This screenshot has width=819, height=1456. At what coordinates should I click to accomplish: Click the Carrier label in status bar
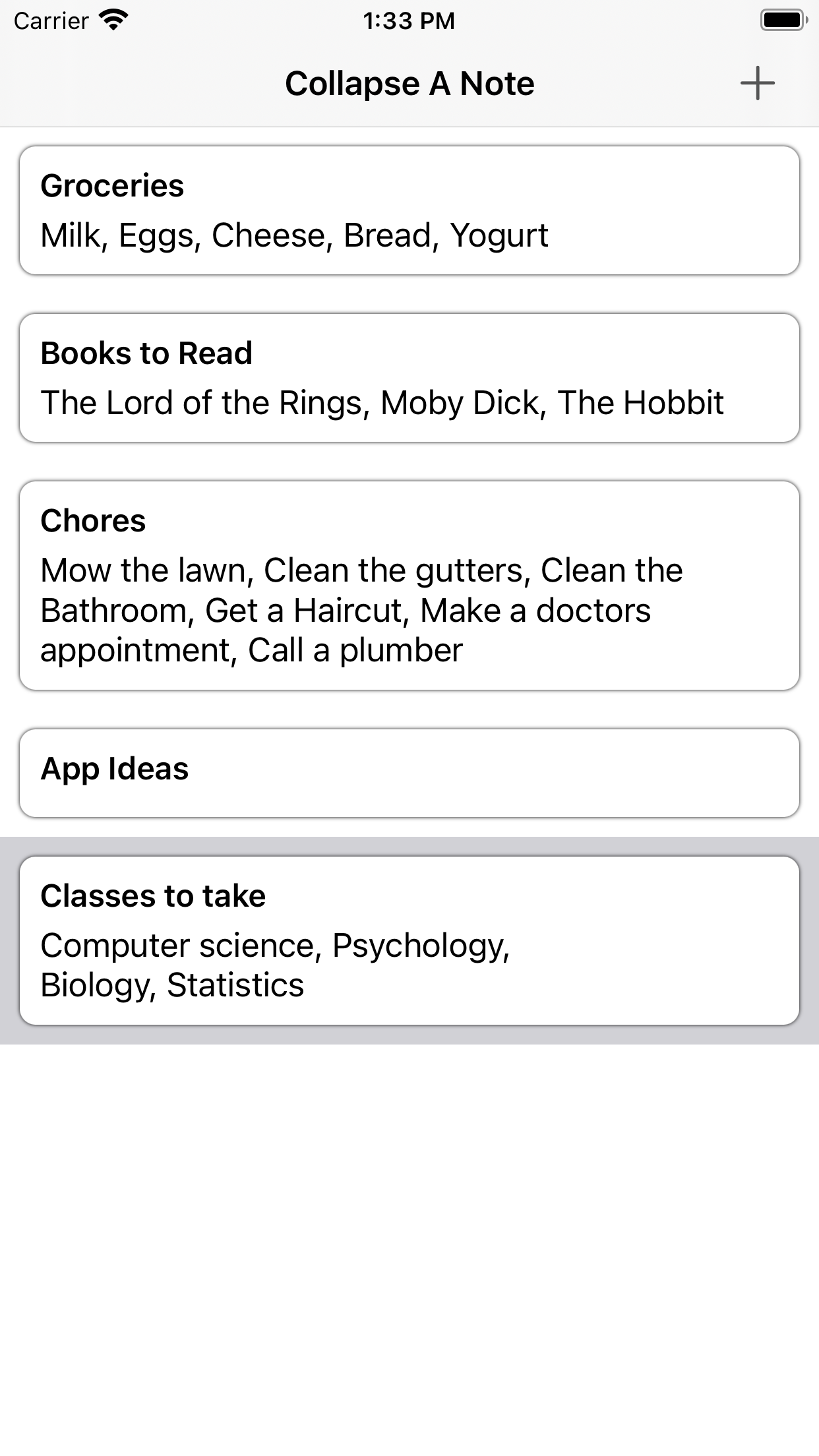coord(51,21)
